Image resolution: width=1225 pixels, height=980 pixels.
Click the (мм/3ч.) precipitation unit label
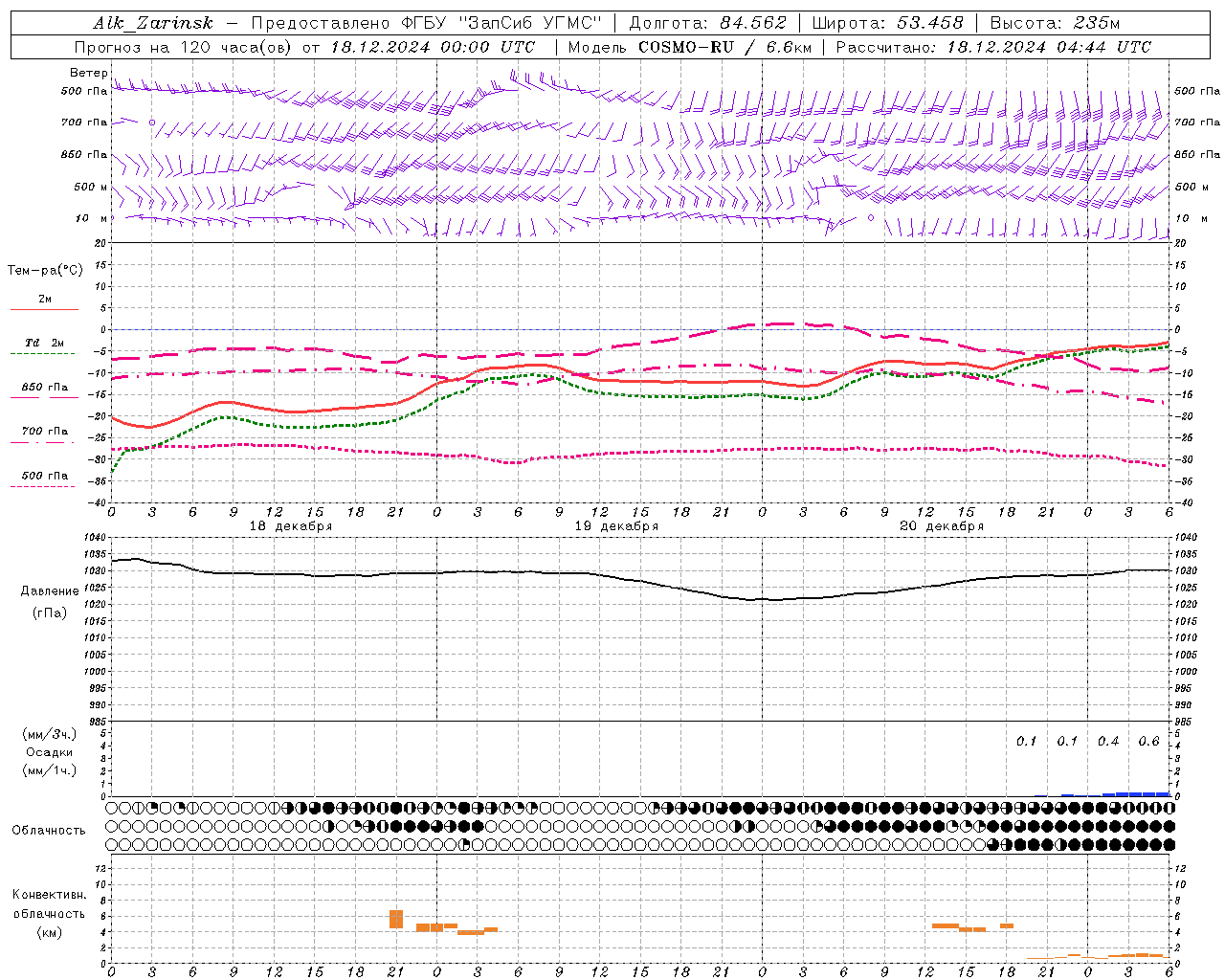[50, 734]
